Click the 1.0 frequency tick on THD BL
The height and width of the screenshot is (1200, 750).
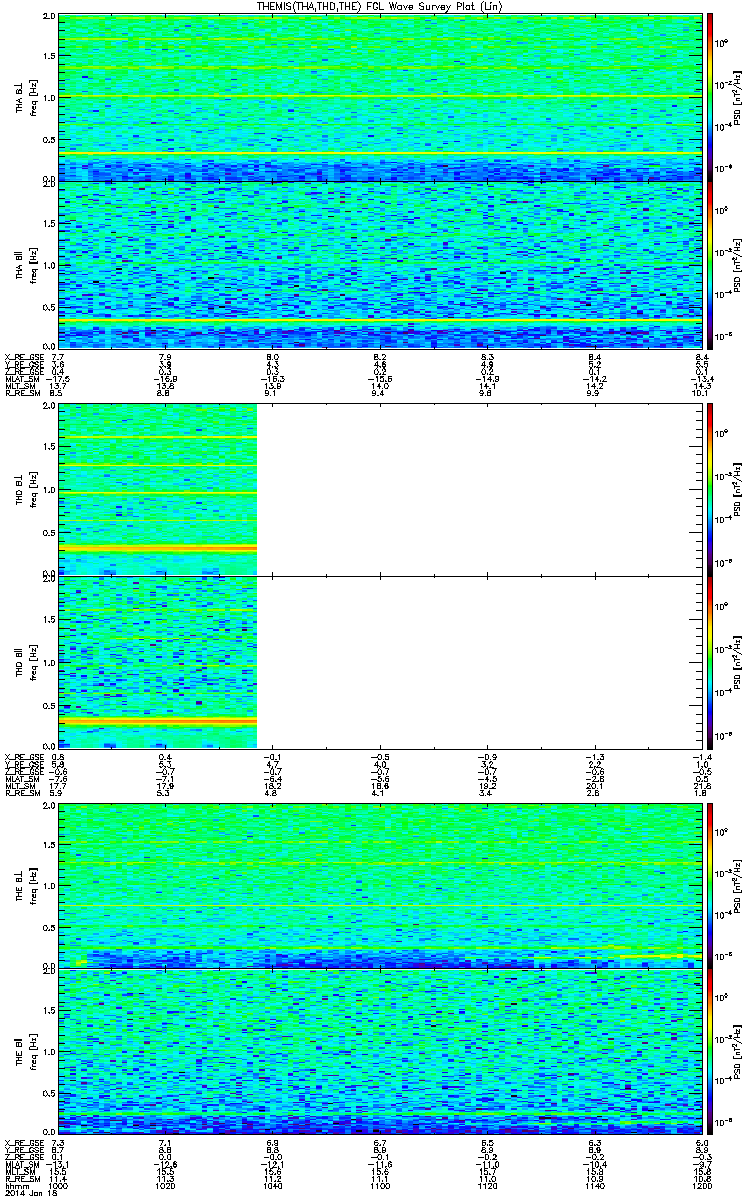(48, 491)
